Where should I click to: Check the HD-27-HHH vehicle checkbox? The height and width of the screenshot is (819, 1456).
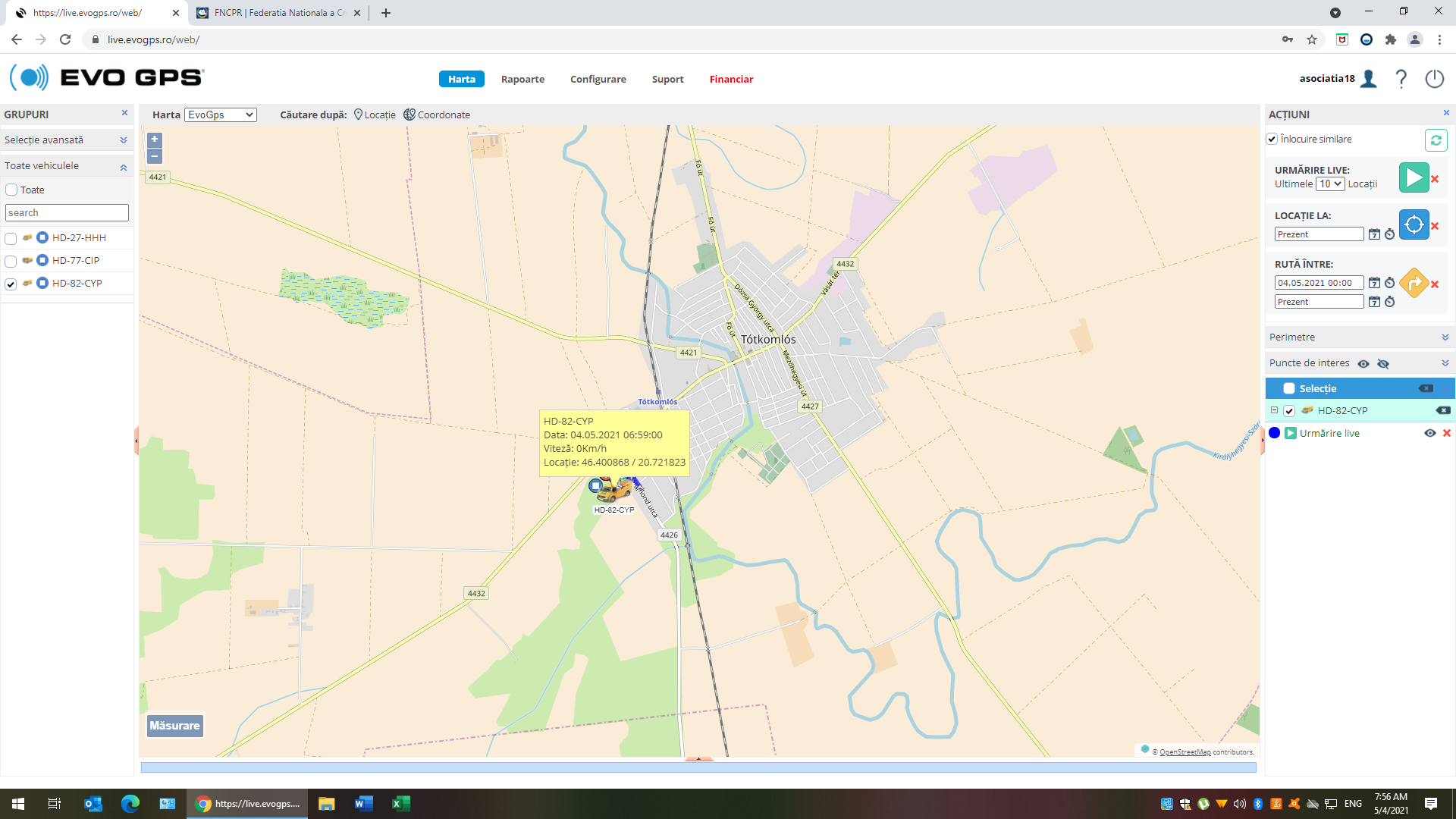(11, 239)
